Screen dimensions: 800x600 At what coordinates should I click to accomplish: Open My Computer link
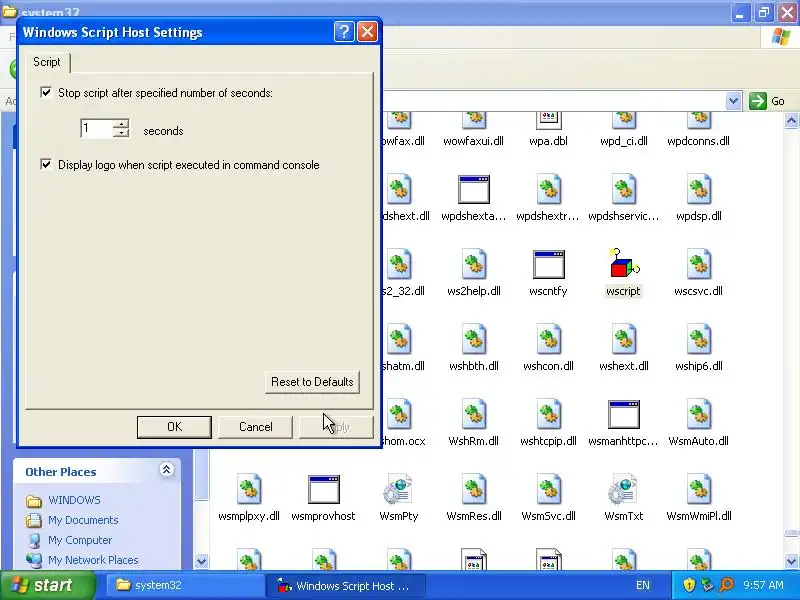pos(80,540)
